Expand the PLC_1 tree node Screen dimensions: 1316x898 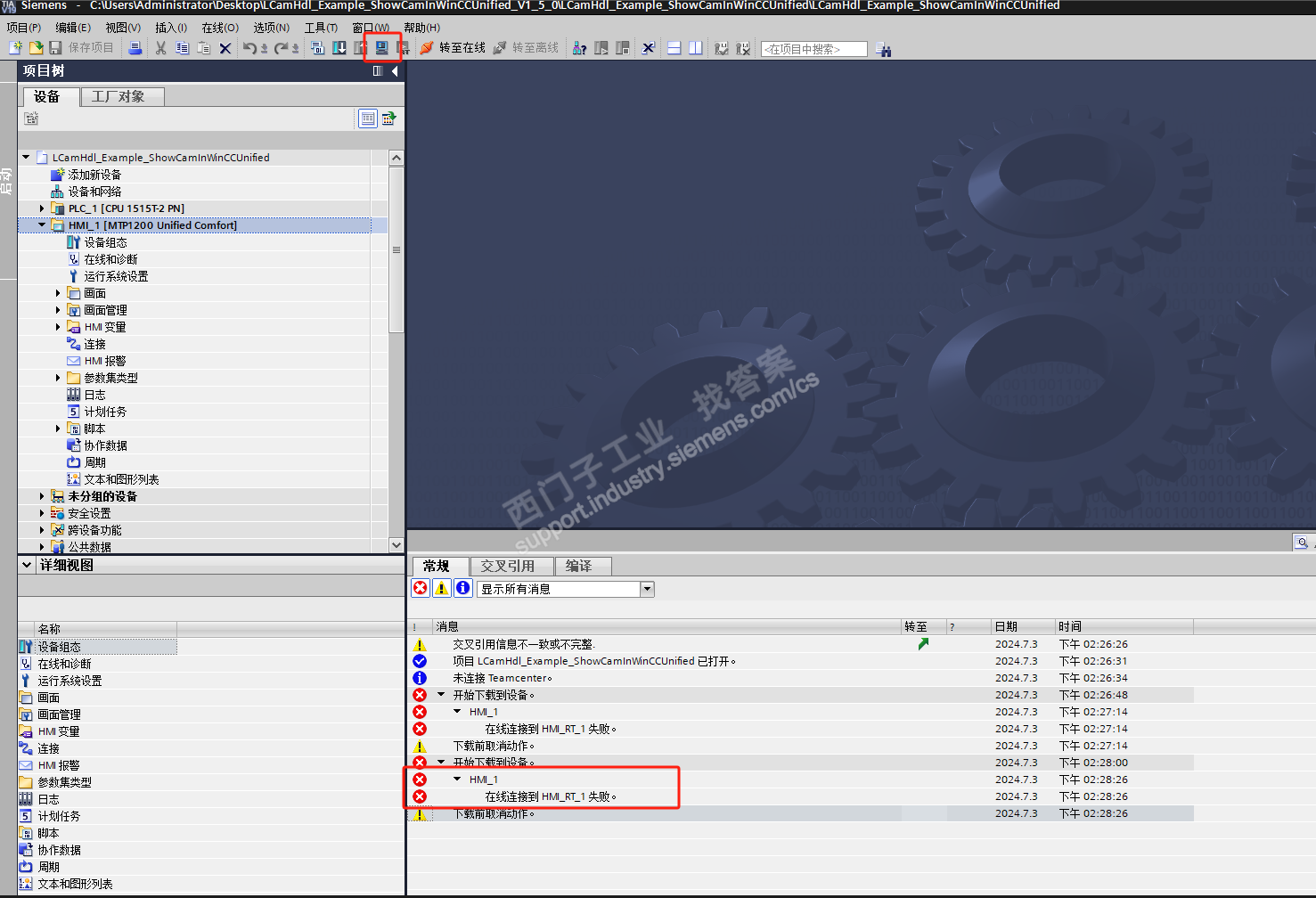pyautogui.click(x=42, y=208)
